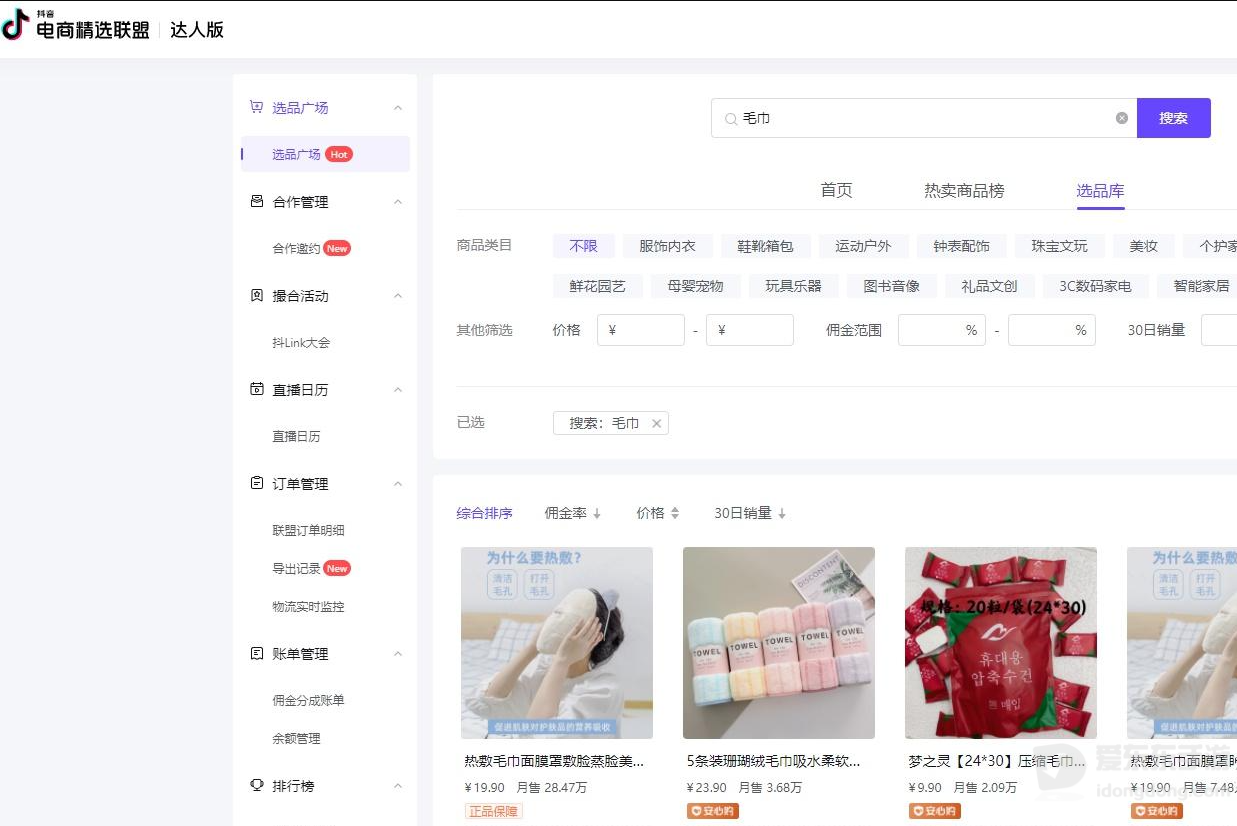1237x826 pixels.
Task: Switch to the 热卖商品榜 tab
Action: point(964,190)
